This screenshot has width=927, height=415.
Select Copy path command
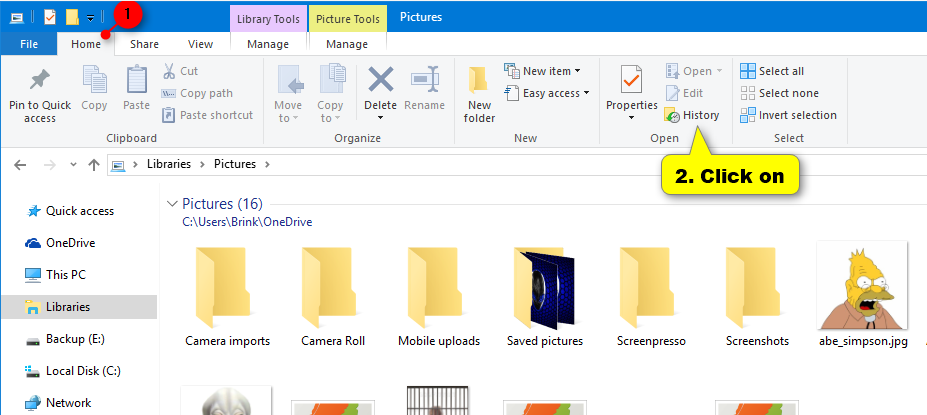197,93
